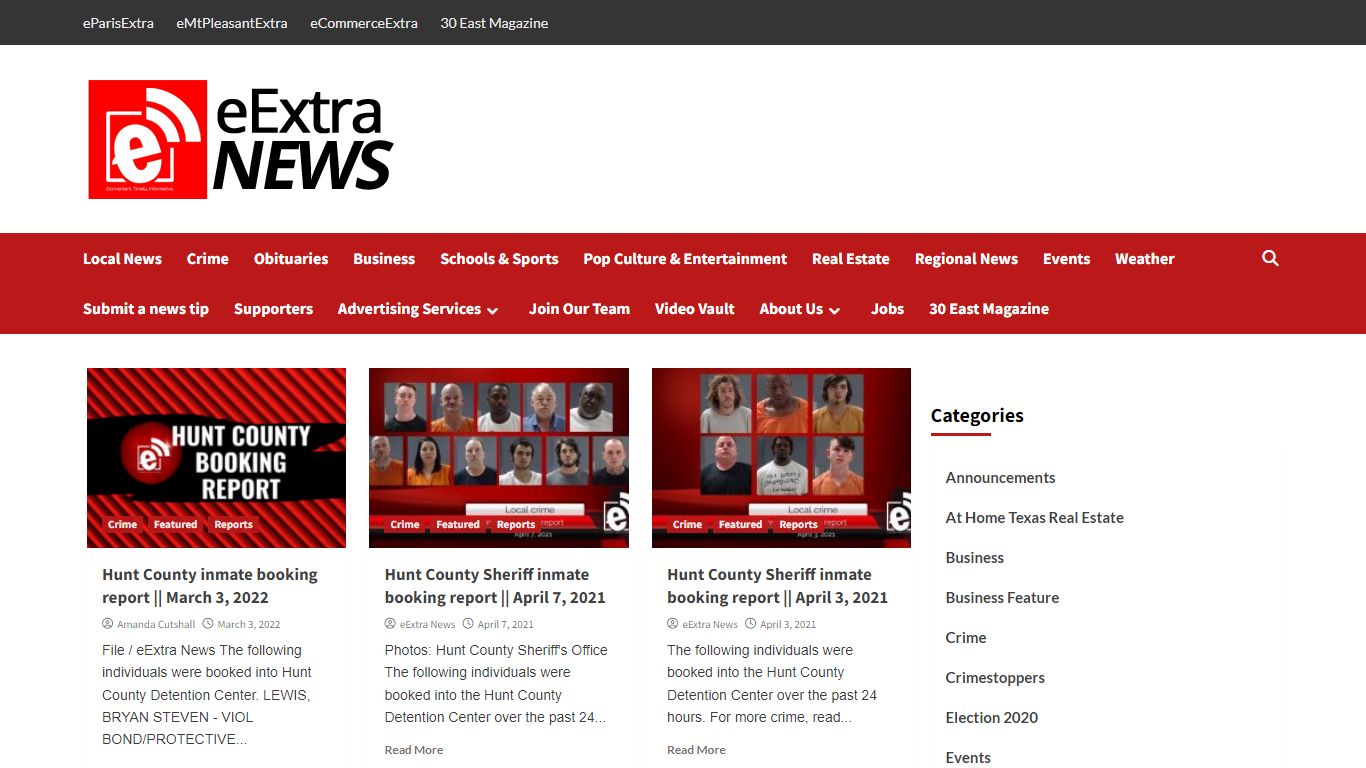Open Business category in sidebar

(974, 558)
